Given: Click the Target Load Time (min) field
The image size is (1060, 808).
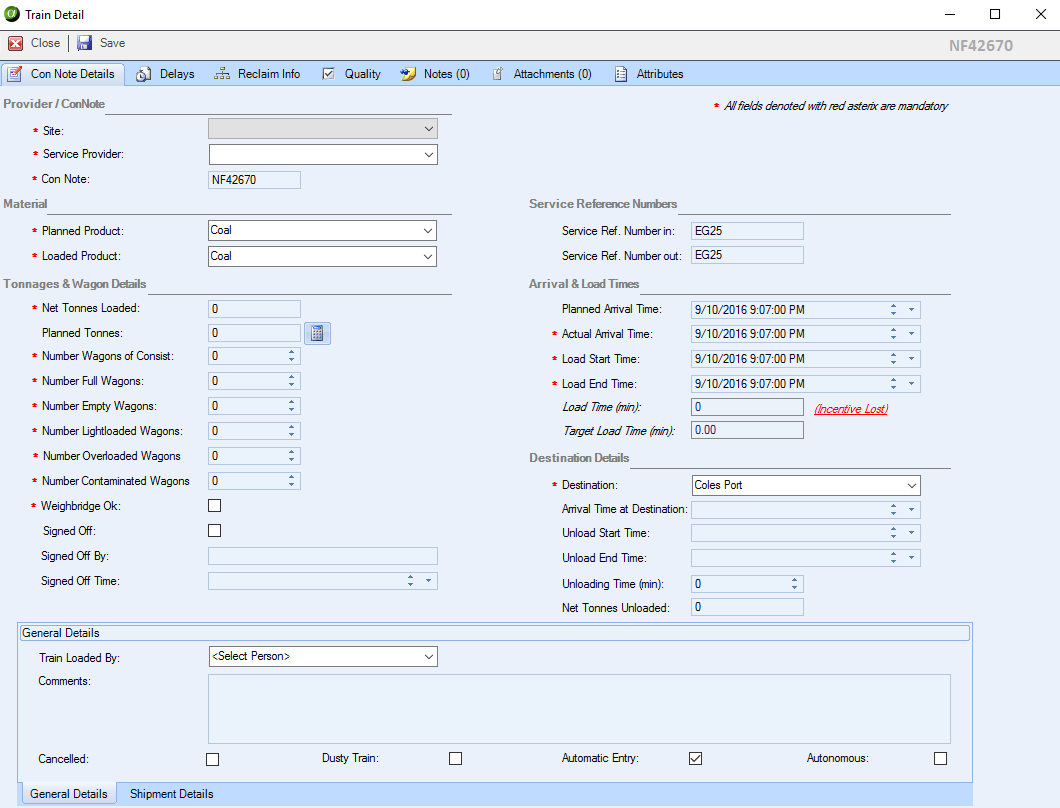Looking at the screenshot, I should coord(747,430).
